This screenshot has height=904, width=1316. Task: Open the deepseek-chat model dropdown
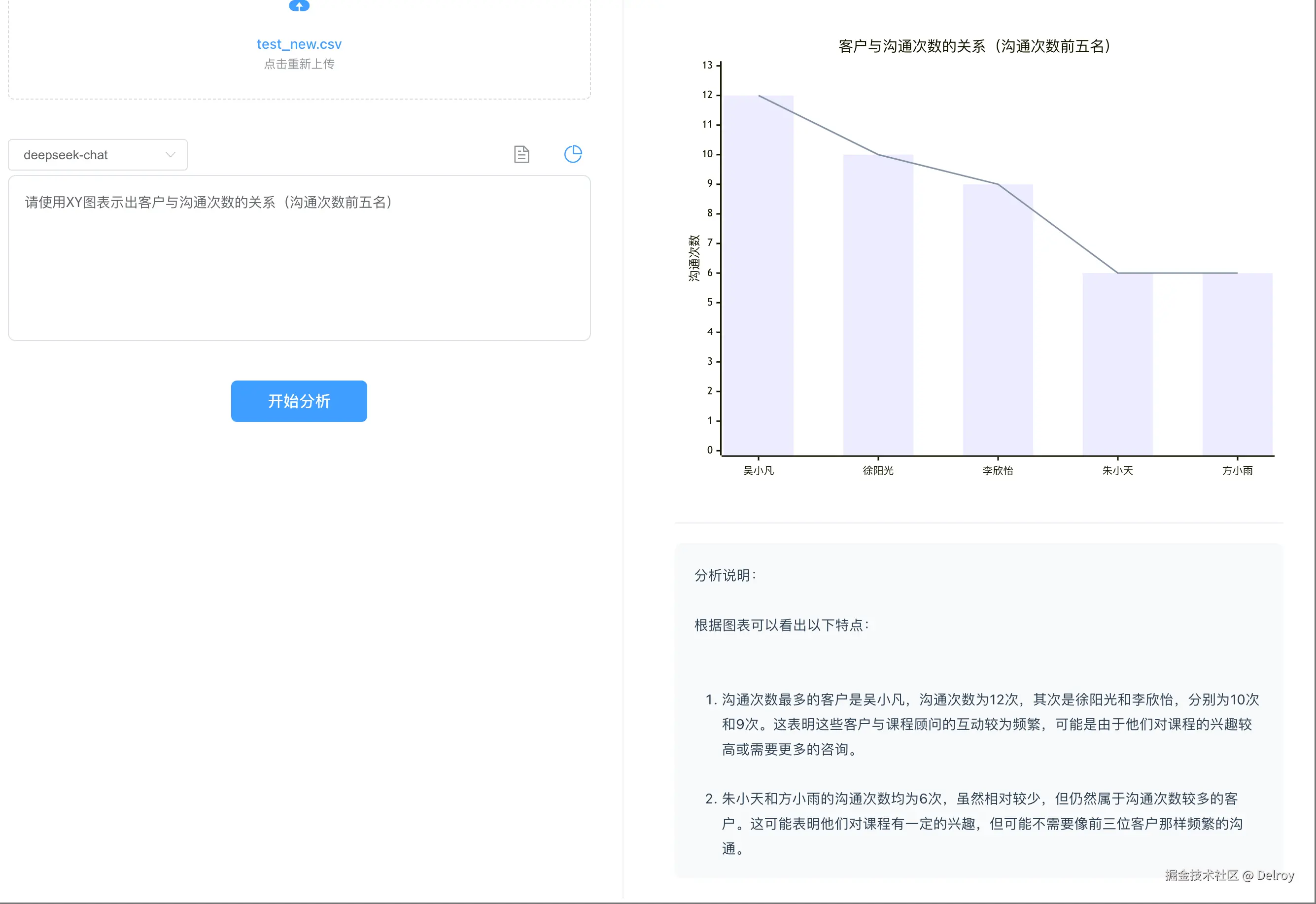click(x=97, y=154)
